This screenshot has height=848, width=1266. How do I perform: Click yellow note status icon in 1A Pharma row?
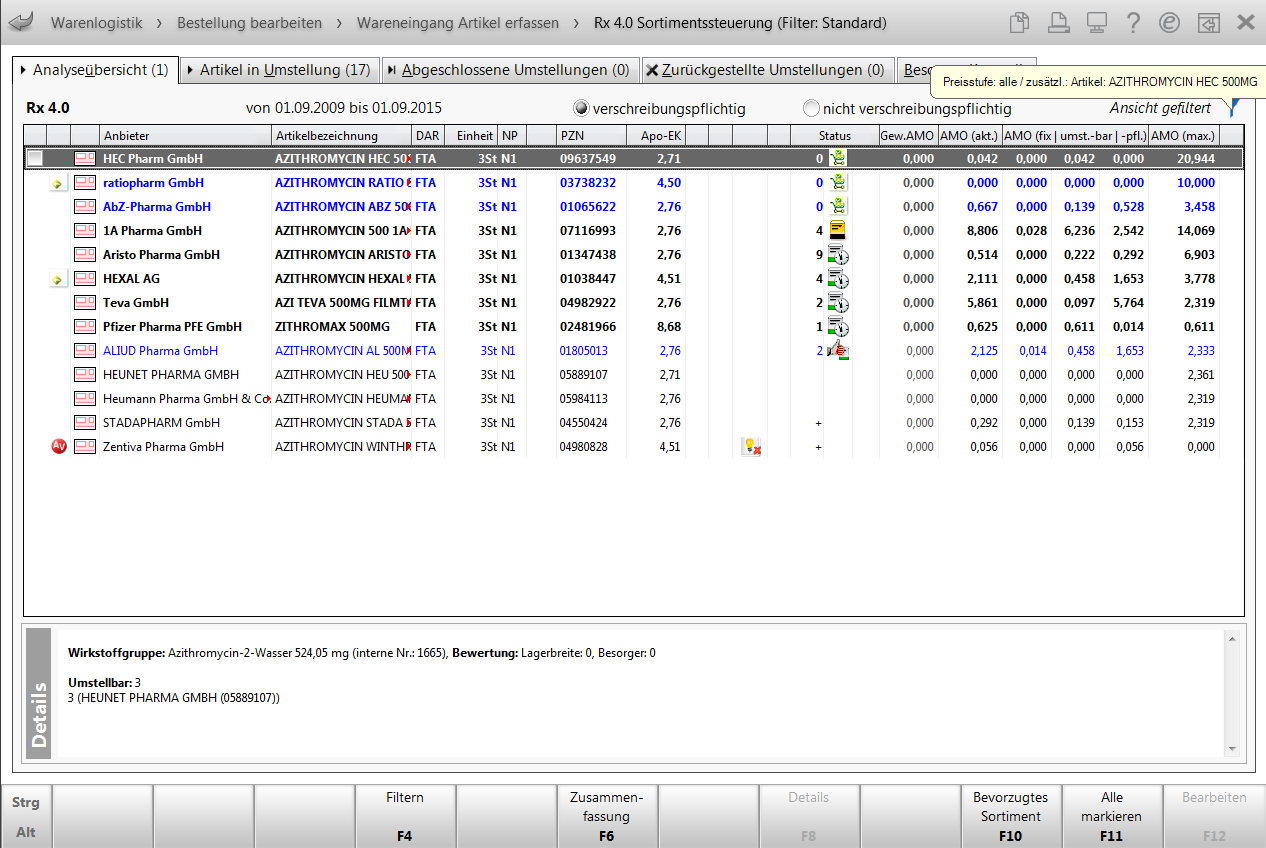[838, 230]
